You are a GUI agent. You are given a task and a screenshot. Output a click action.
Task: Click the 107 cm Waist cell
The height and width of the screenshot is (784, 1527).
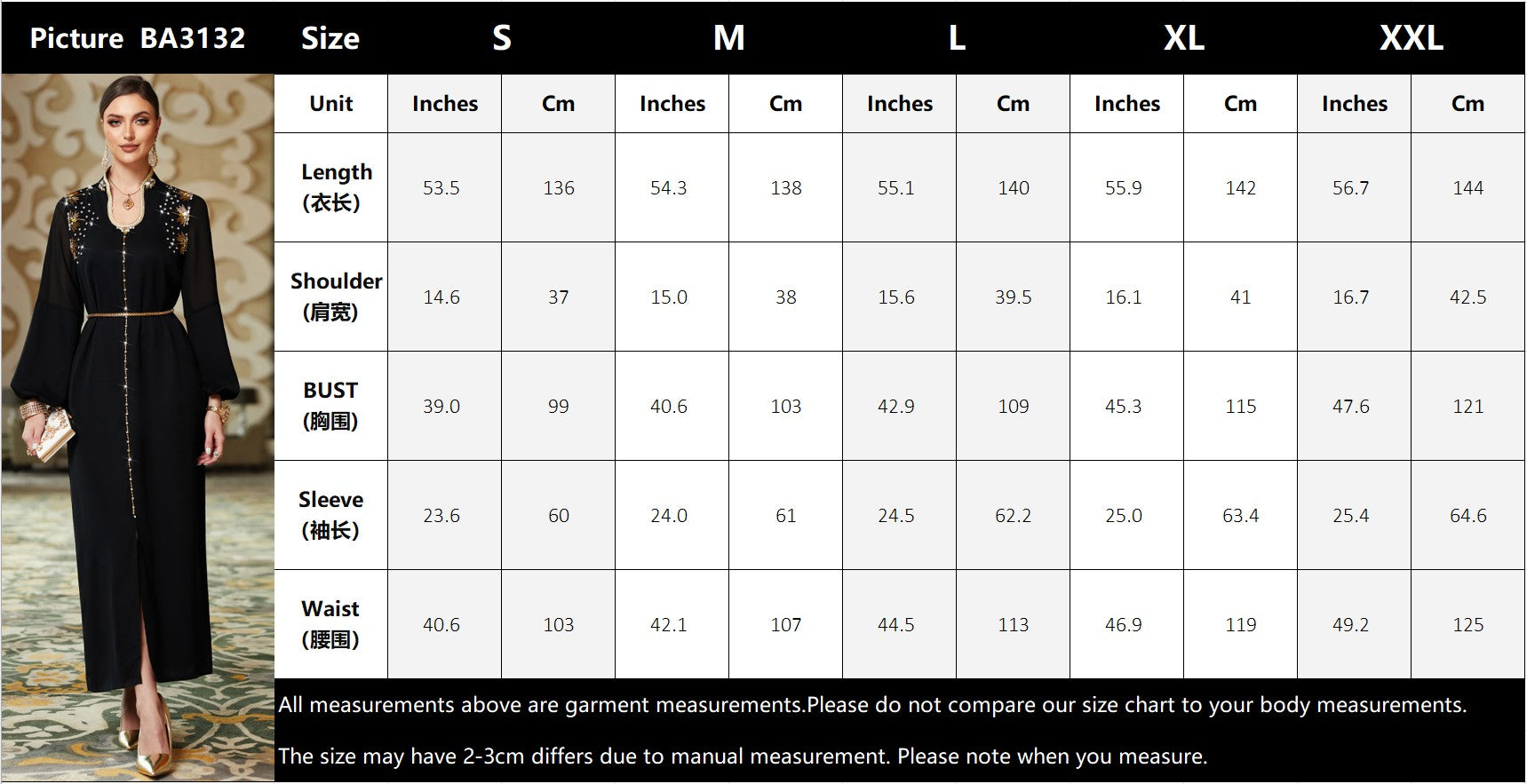pos(785,625)
